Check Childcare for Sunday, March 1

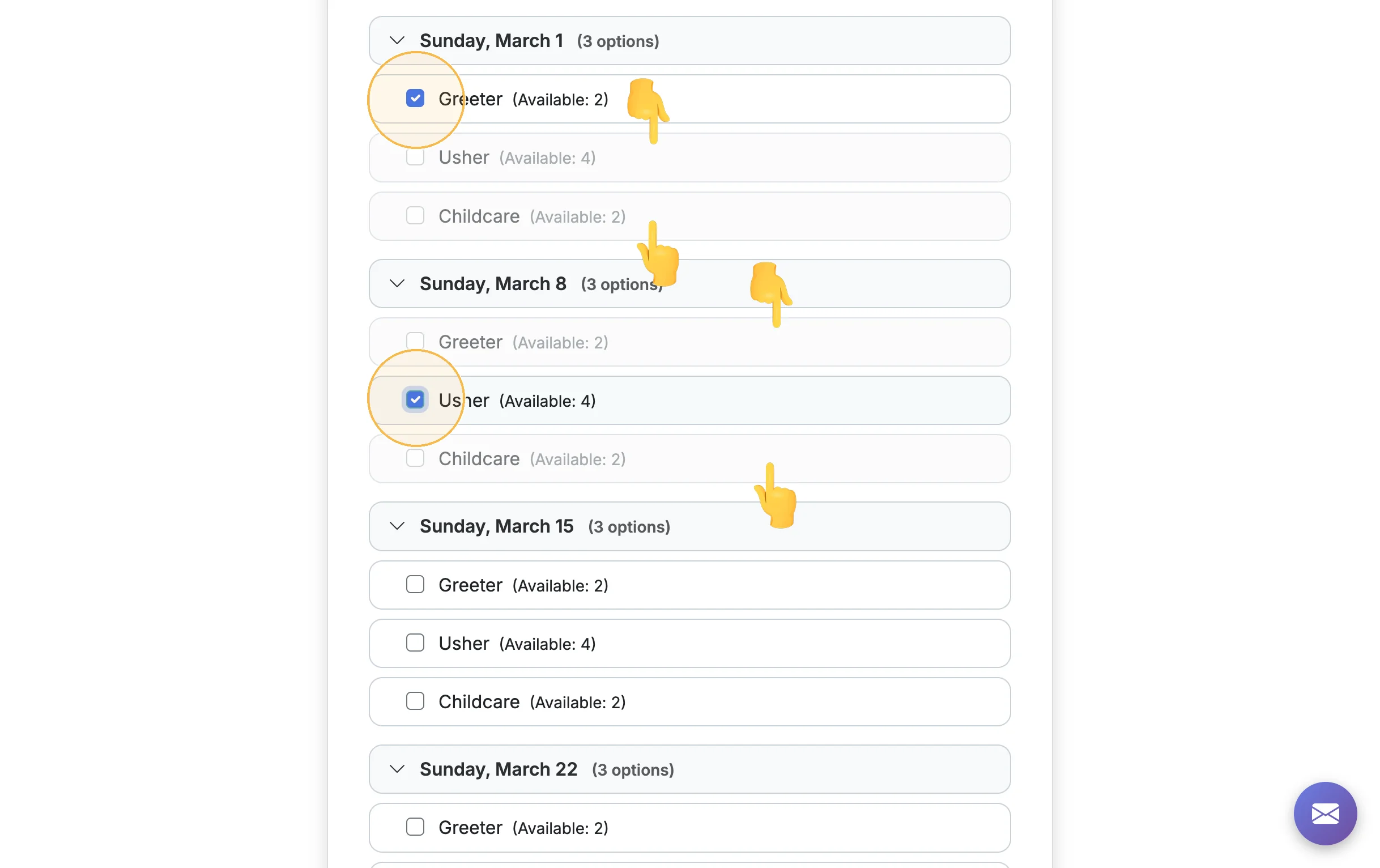pyautogui.click(x=415, y=215)
